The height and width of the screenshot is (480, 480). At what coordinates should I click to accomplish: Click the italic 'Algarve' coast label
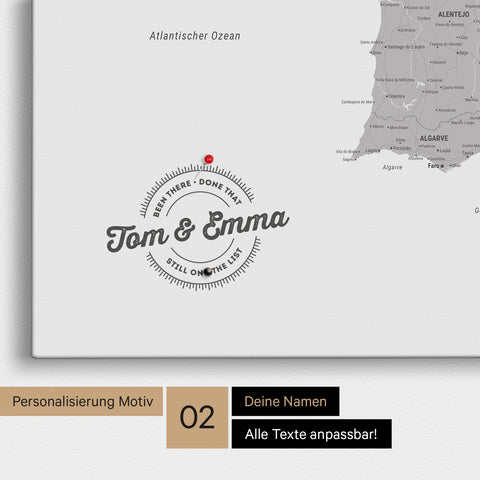(392, 167)
